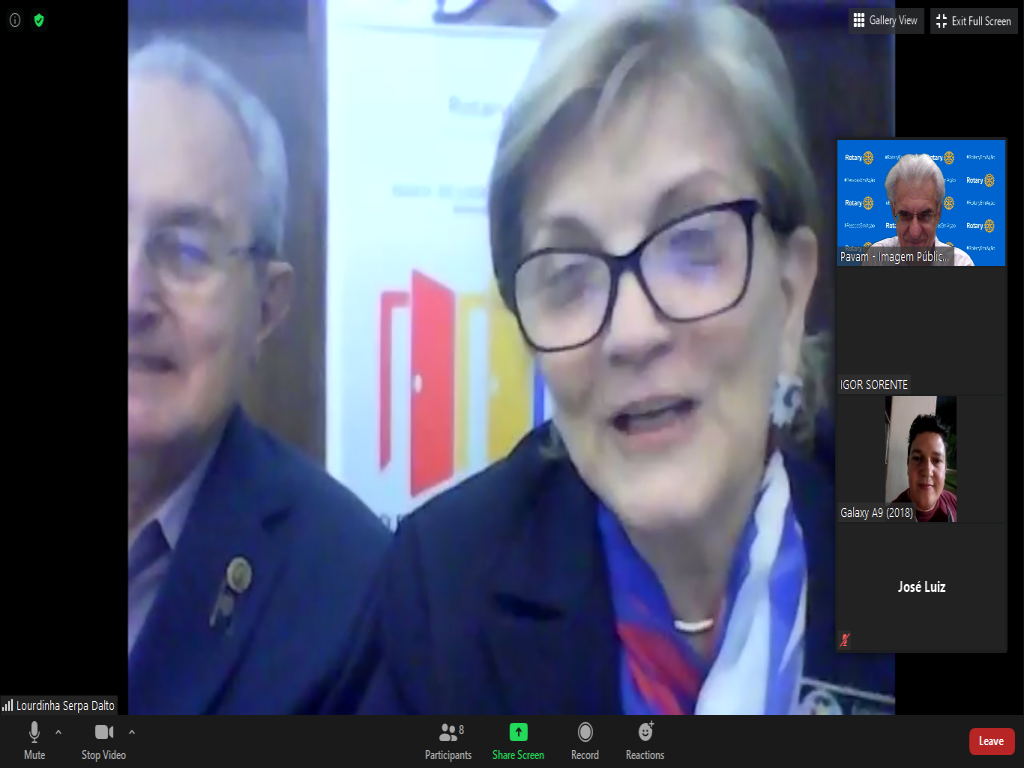Image resolution: width=1024 pixels, height=768 pixels.
Task: Mute the microphone
Action: click(x=34, y=740)
